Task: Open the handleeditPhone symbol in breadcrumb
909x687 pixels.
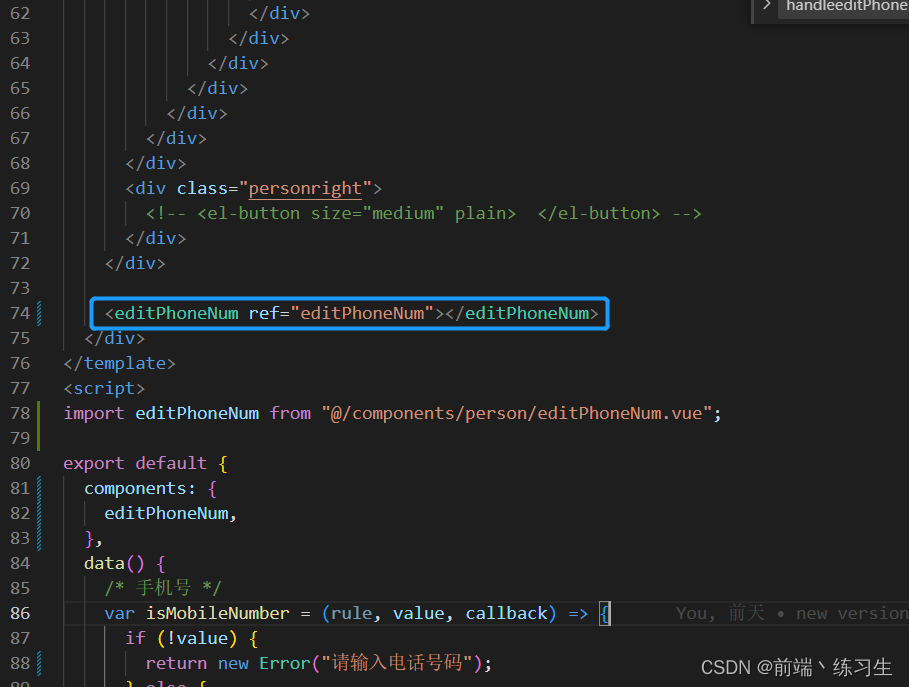Action: coord(846,6)
